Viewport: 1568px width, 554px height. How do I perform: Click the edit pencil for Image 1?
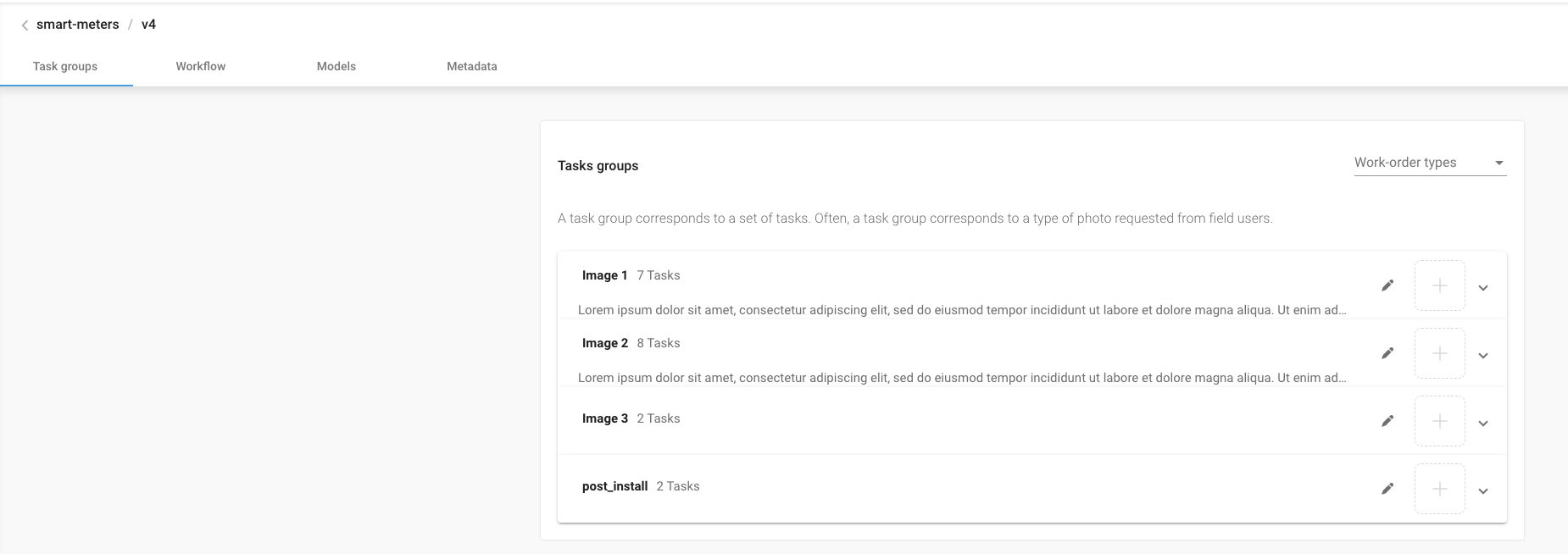coord(1387,285)
